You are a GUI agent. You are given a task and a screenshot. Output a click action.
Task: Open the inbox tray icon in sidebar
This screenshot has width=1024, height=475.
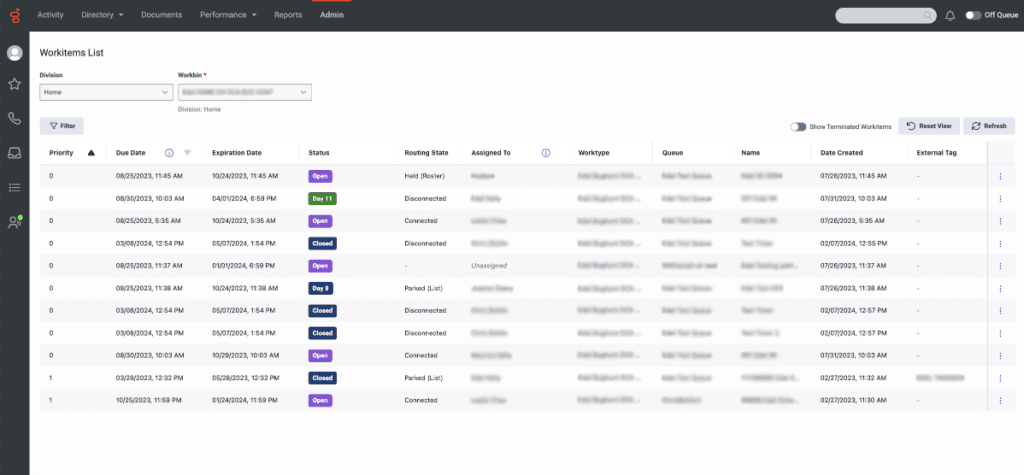coord(15,153)
